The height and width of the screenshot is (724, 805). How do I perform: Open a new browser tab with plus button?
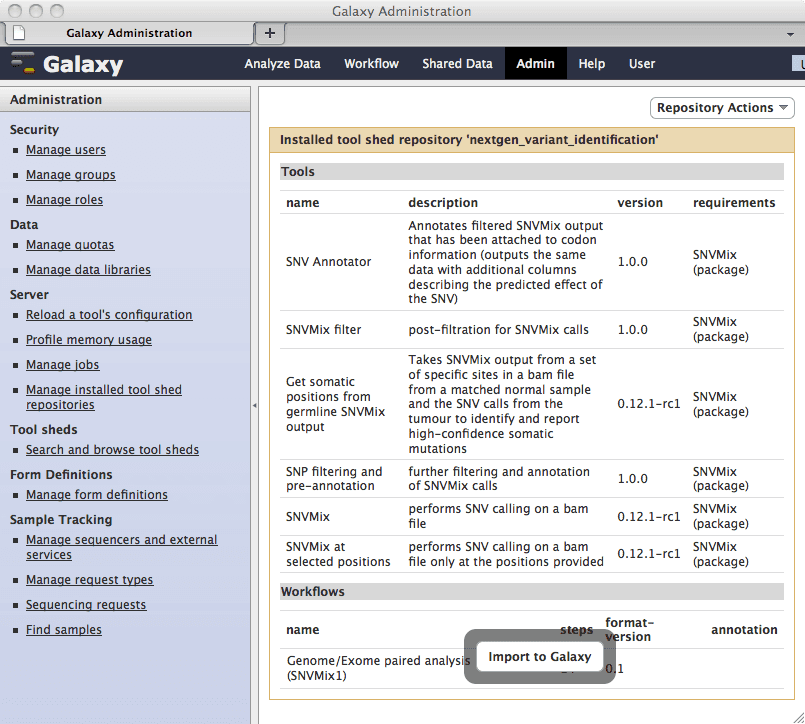pos(269,33)
